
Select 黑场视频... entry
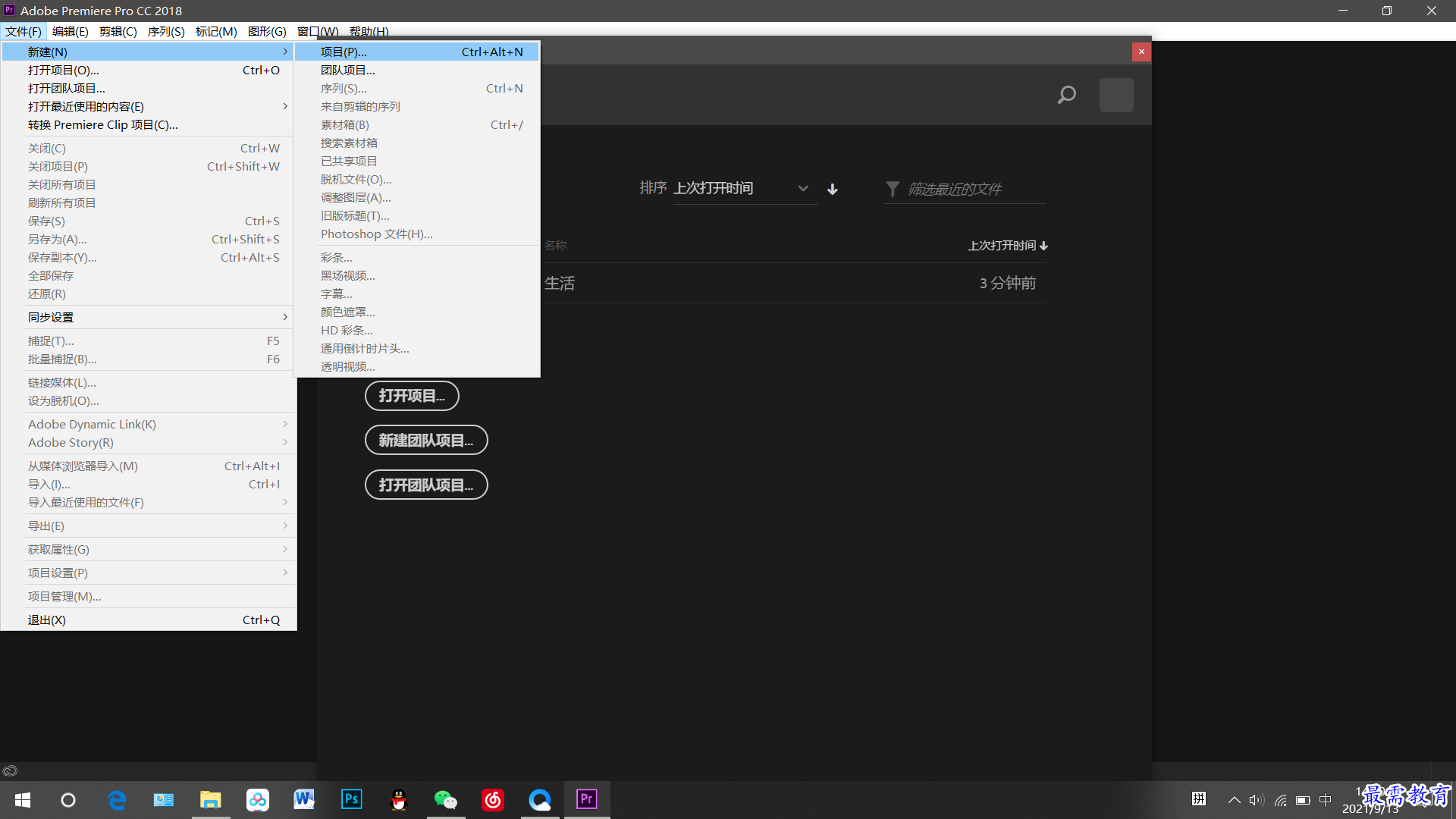click(x=417, y=275)
